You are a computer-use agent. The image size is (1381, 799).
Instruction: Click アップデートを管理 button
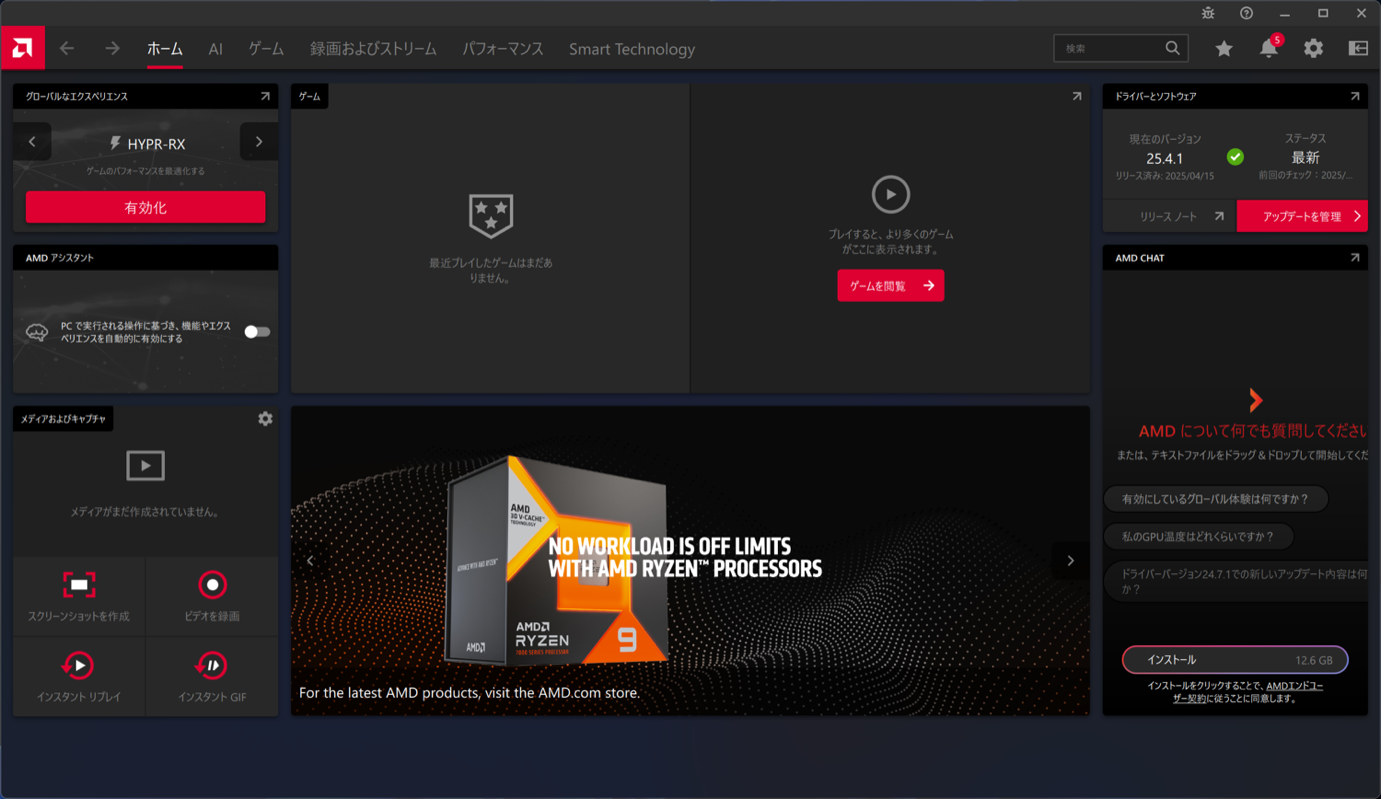click(x=1302, y=216)
